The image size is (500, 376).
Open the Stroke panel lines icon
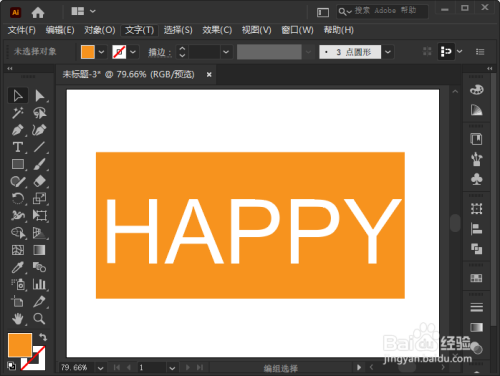(x=476, y=307)
